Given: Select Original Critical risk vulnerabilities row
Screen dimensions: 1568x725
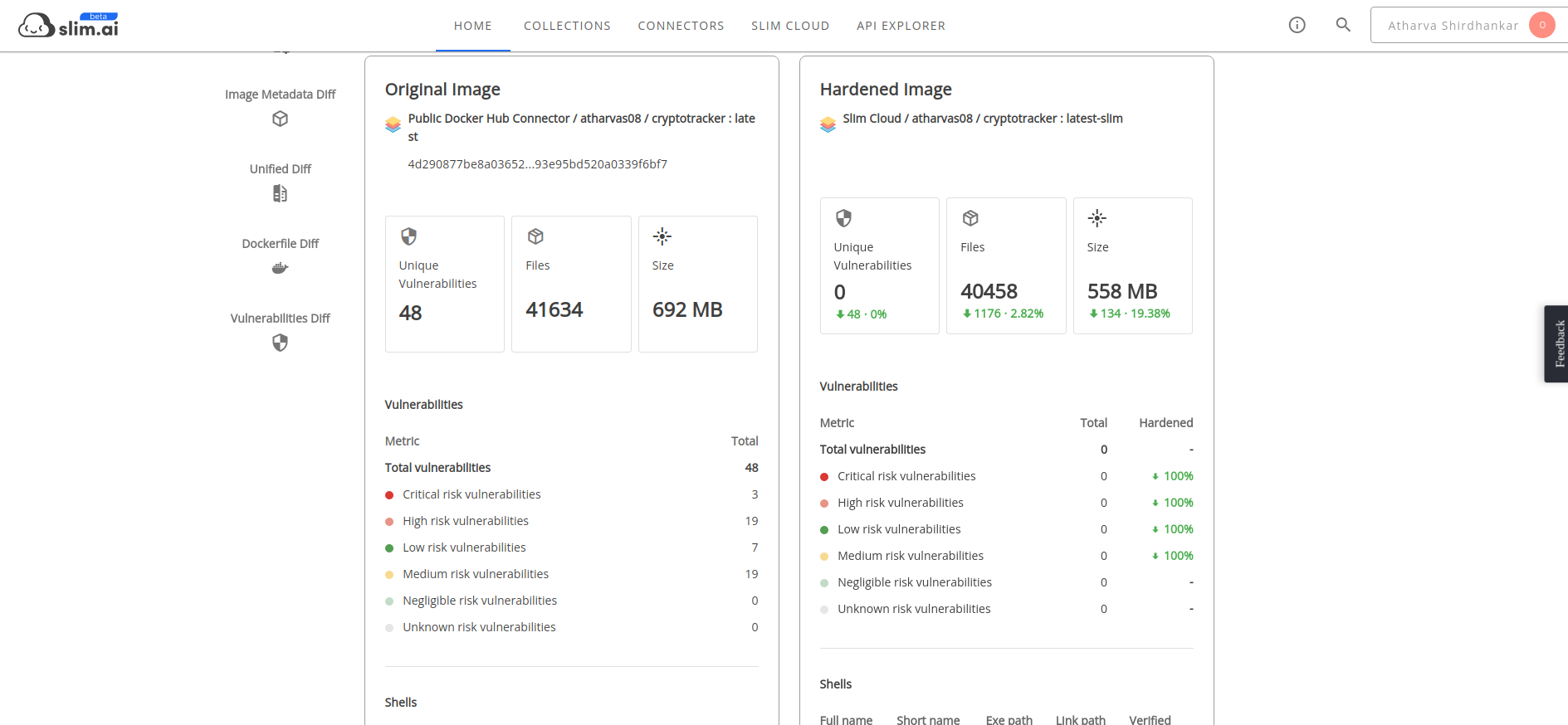Looking at the screenshot, I should coord(572,494).
